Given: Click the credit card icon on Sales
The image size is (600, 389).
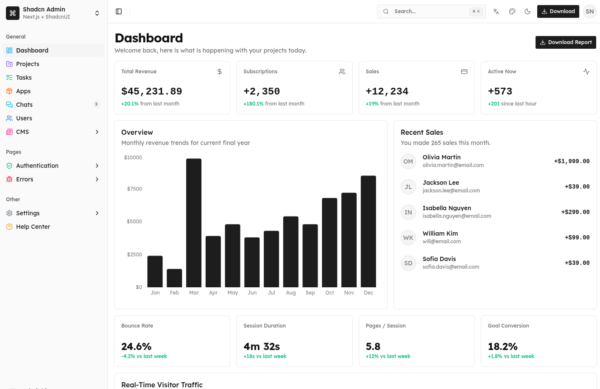Looking at the screenshot, I should pos(464,72).
